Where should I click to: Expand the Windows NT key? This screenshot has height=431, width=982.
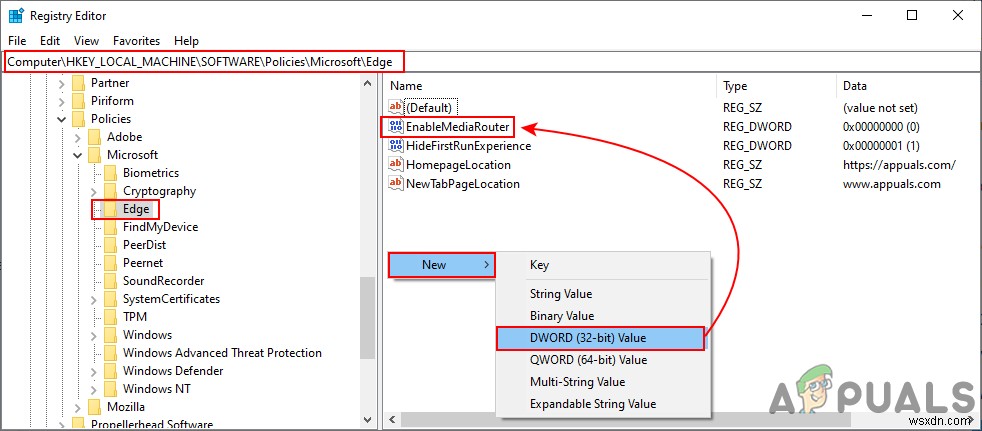(x=94, y=389)
